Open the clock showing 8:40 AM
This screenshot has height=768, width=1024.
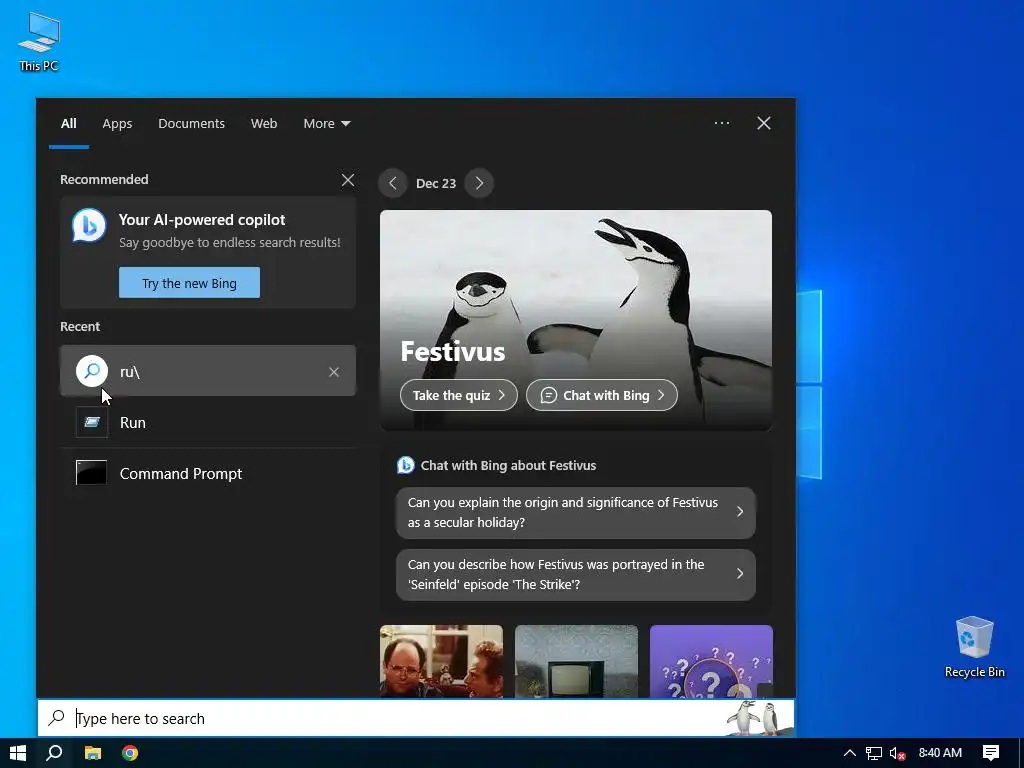click(x=940, y=753)
